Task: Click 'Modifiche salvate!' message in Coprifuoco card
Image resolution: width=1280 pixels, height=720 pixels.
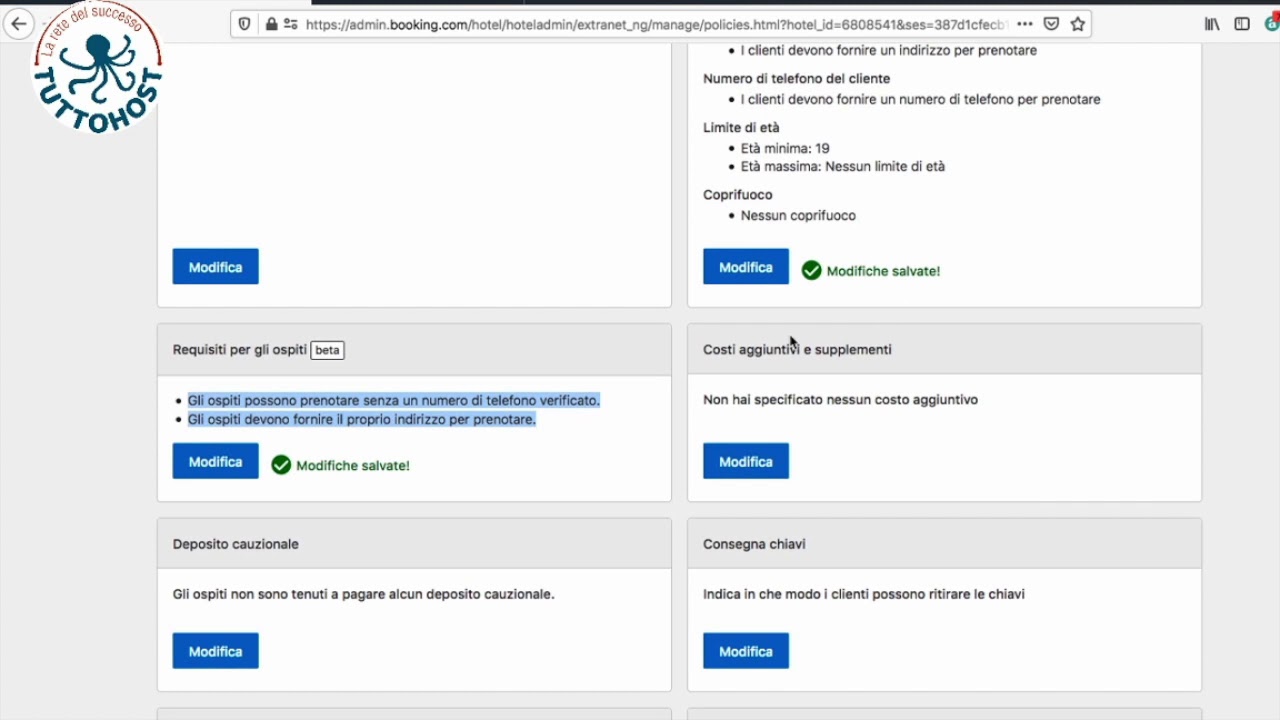Action: click(883, 271)
